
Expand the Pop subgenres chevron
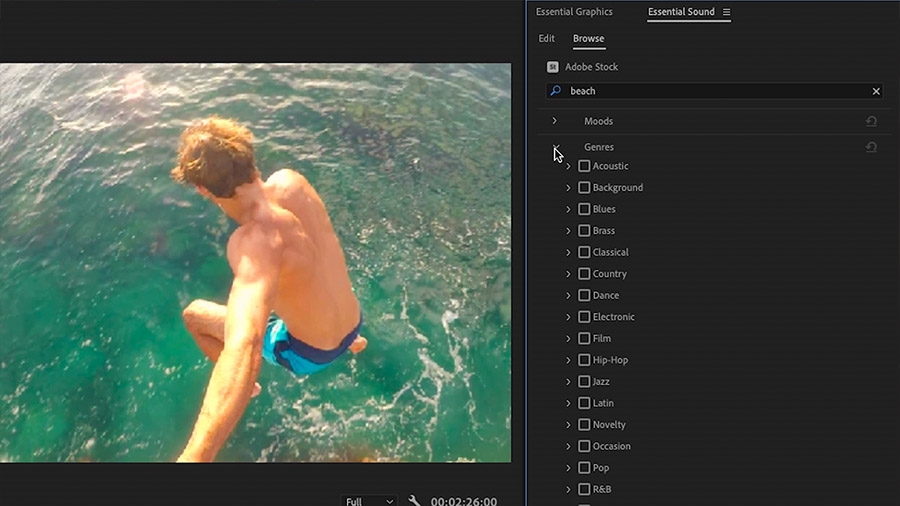568,468
